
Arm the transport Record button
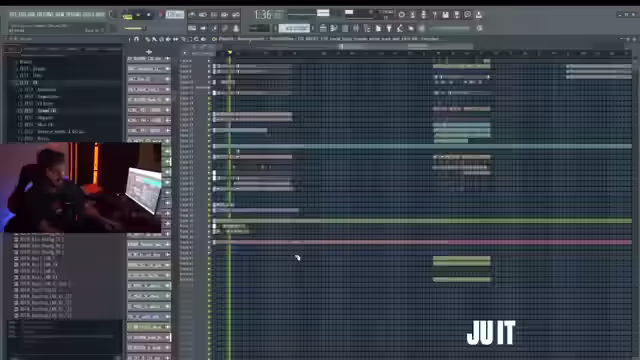point(161,15)
